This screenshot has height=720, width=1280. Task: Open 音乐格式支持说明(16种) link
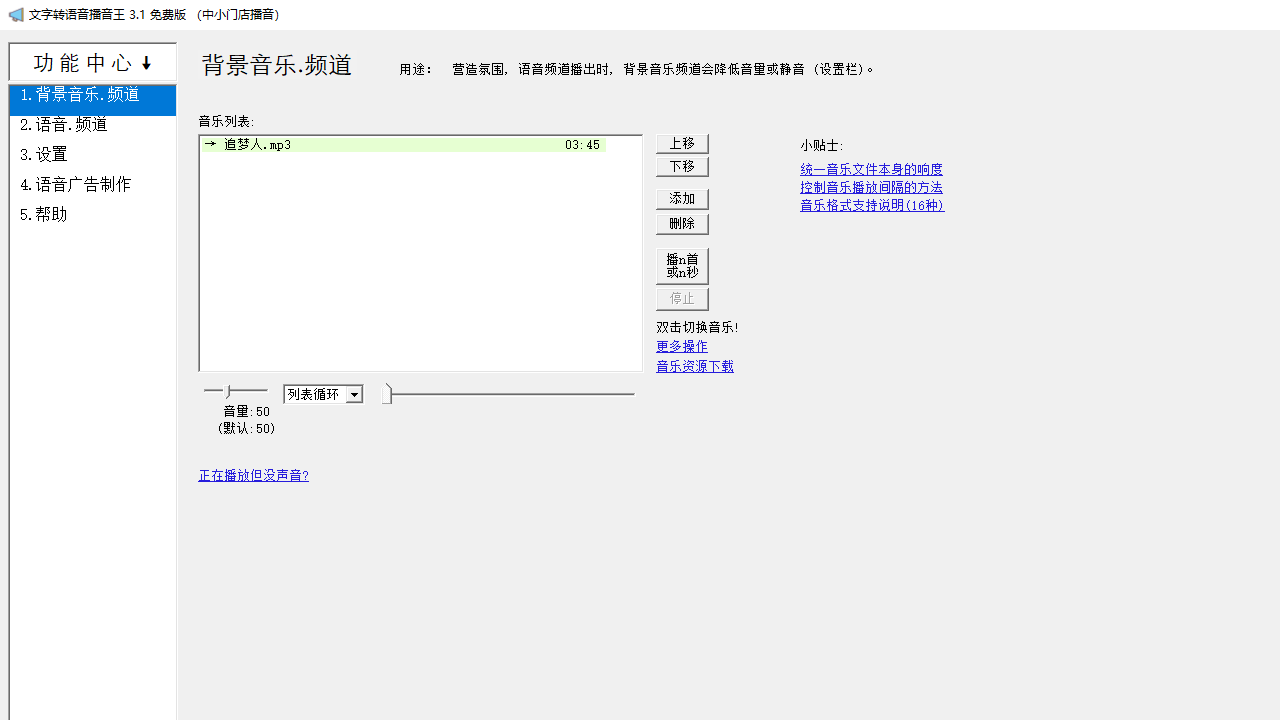[x=872, y=206]
